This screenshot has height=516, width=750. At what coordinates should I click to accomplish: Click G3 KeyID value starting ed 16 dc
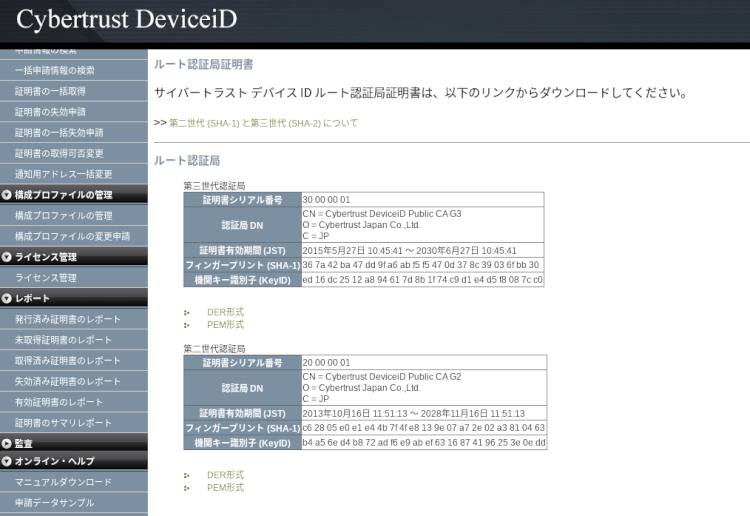click(x=422, y=280)
